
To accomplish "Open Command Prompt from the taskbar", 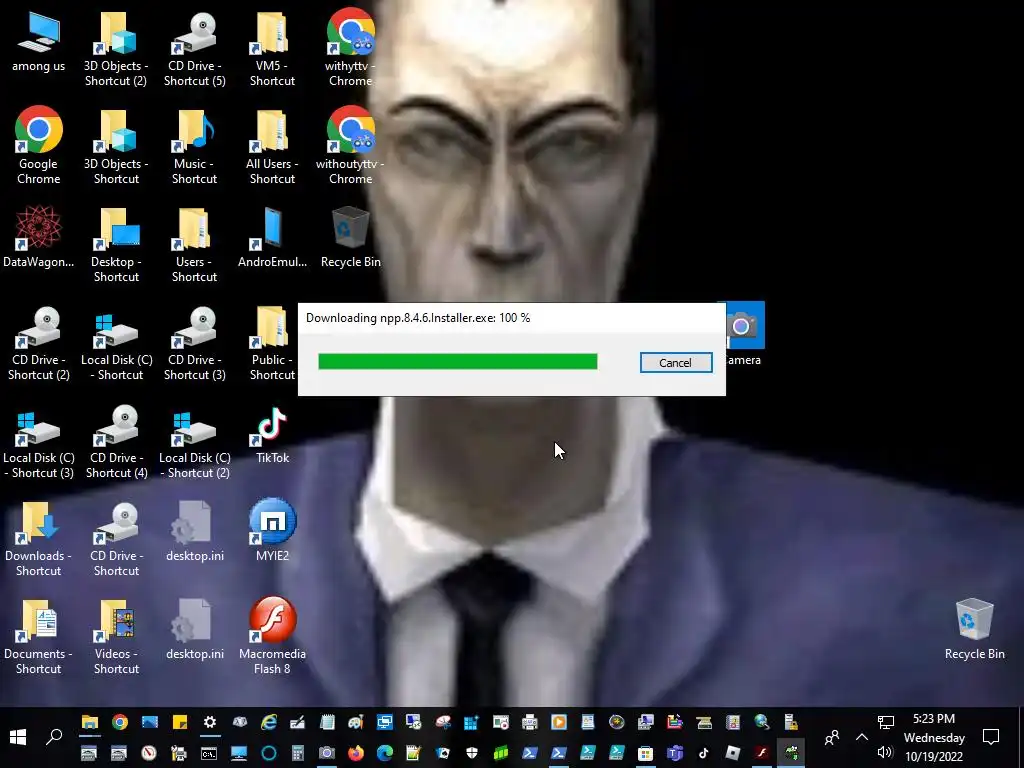I will pyautogui.click(x=209, y=753).
